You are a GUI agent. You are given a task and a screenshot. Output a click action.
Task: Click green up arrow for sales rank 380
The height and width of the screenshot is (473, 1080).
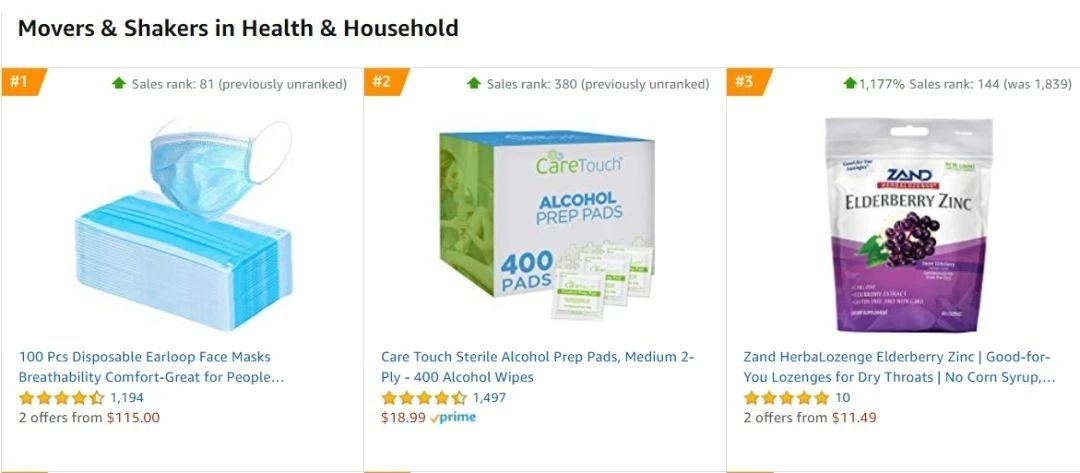click(x=474, y=83)
